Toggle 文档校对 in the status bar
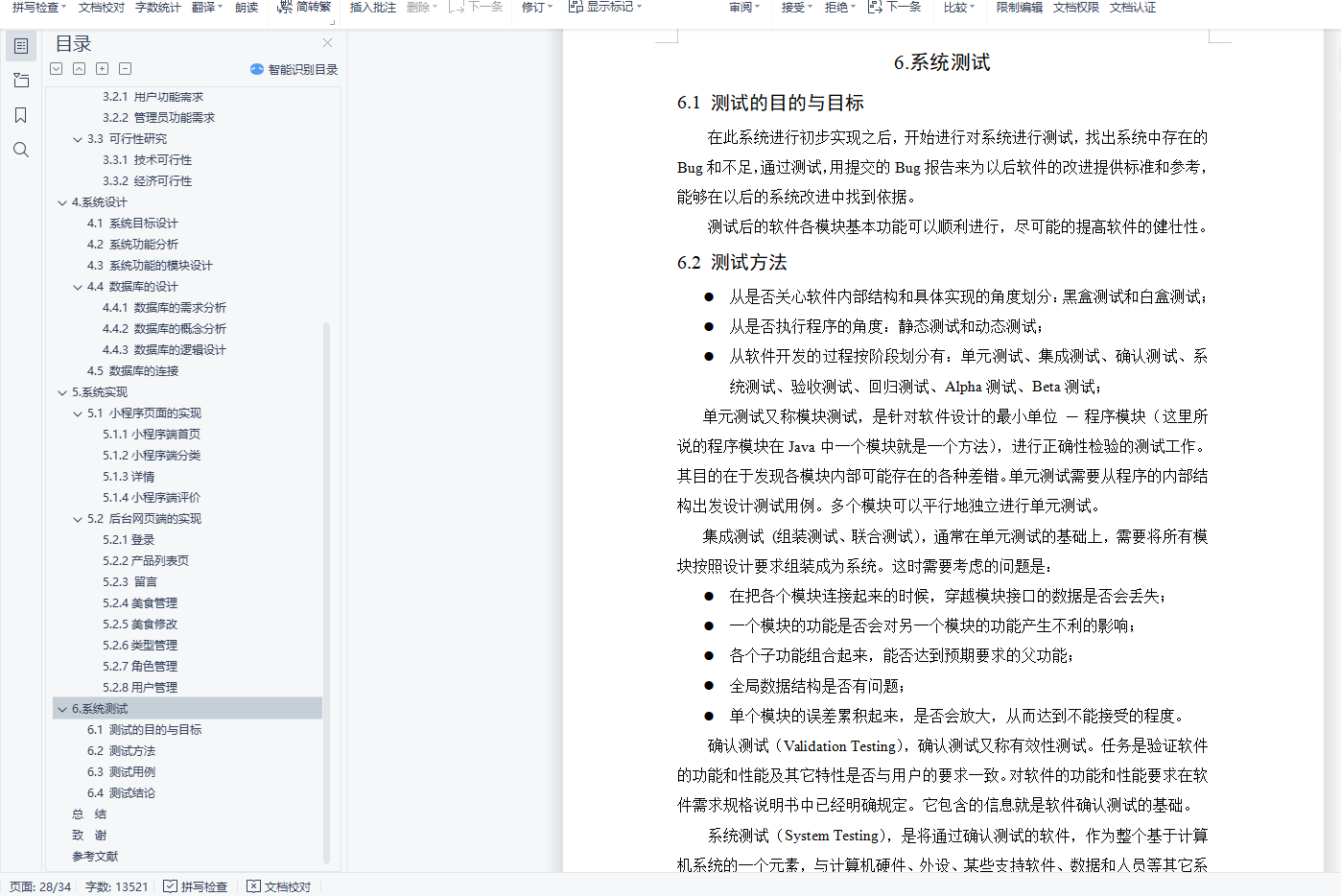The image size is (1341, 896). point(279,886)
